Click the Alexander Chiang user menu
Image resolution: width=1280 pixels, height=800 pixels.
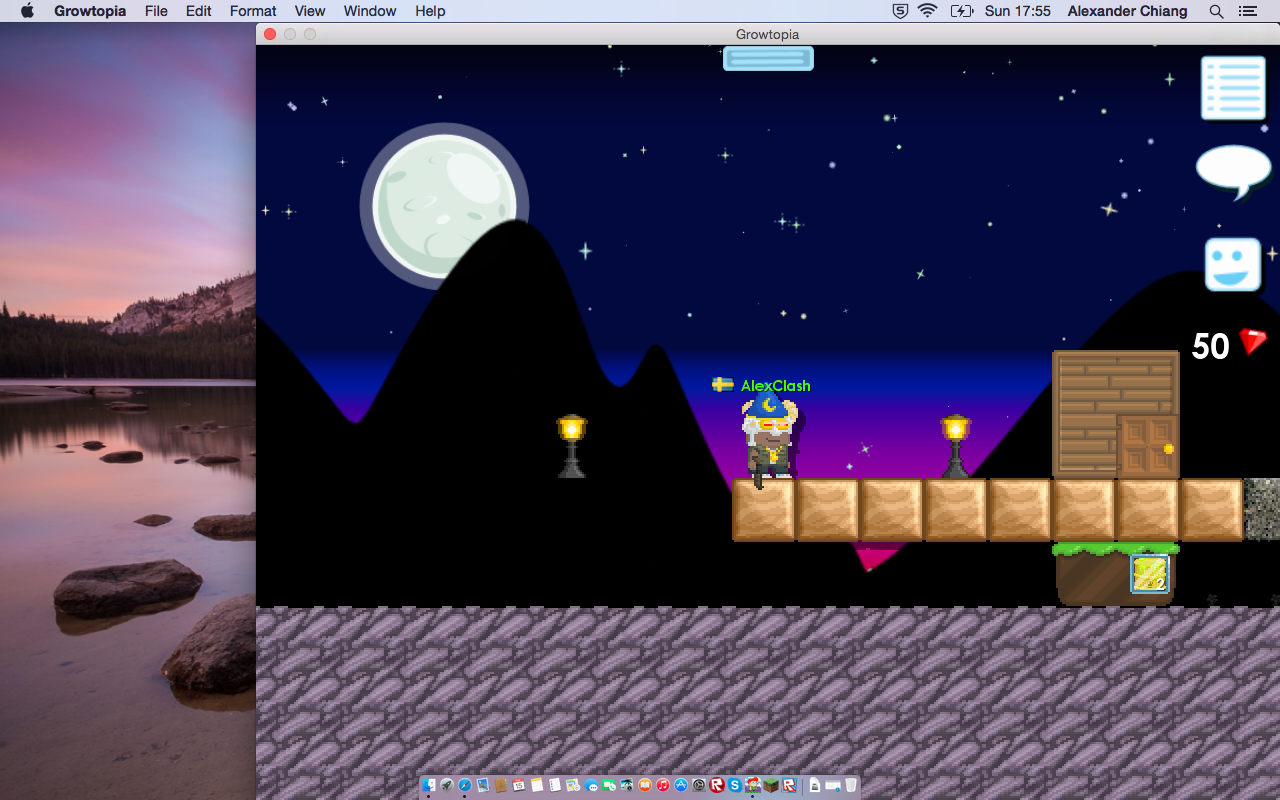pos(1127,11)
